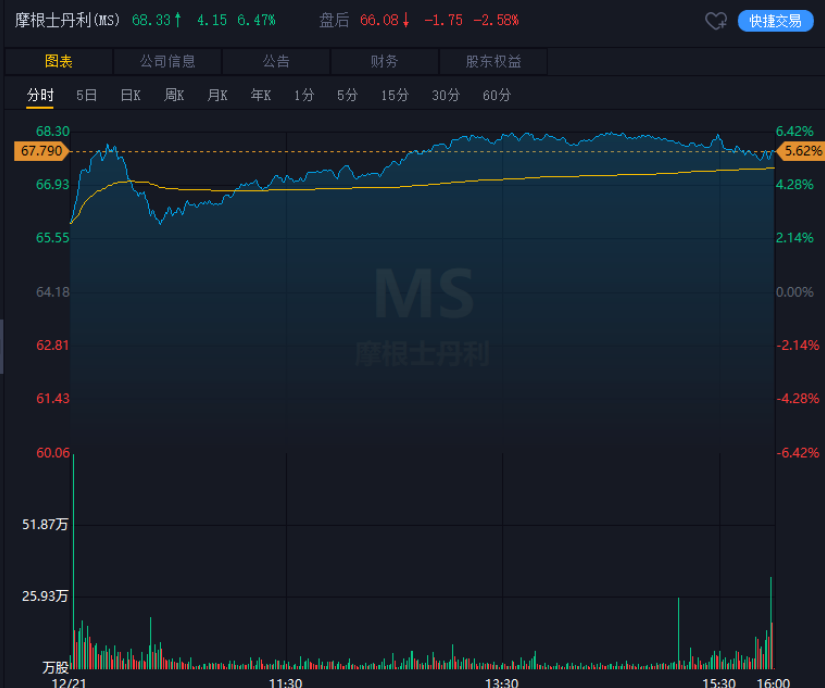Select the 股东权益 tab

click(x=493, y=62)
